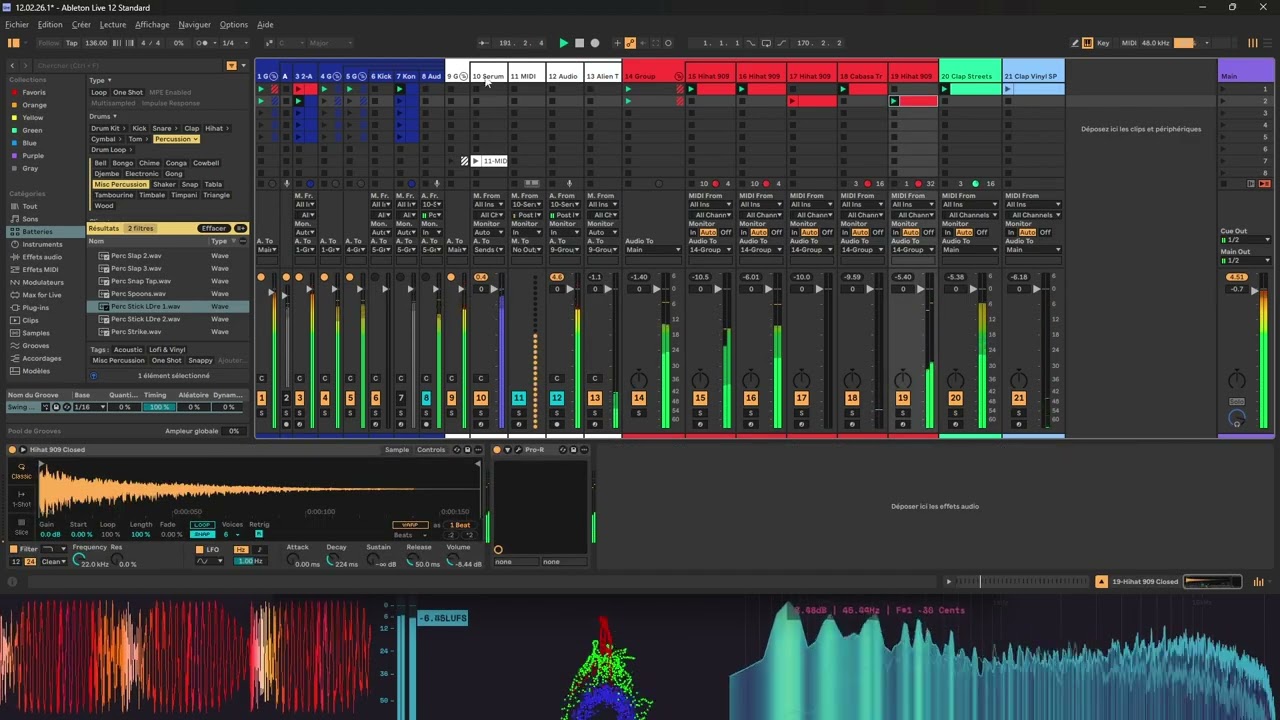Tap the Tap tempo button

(71, 43)
